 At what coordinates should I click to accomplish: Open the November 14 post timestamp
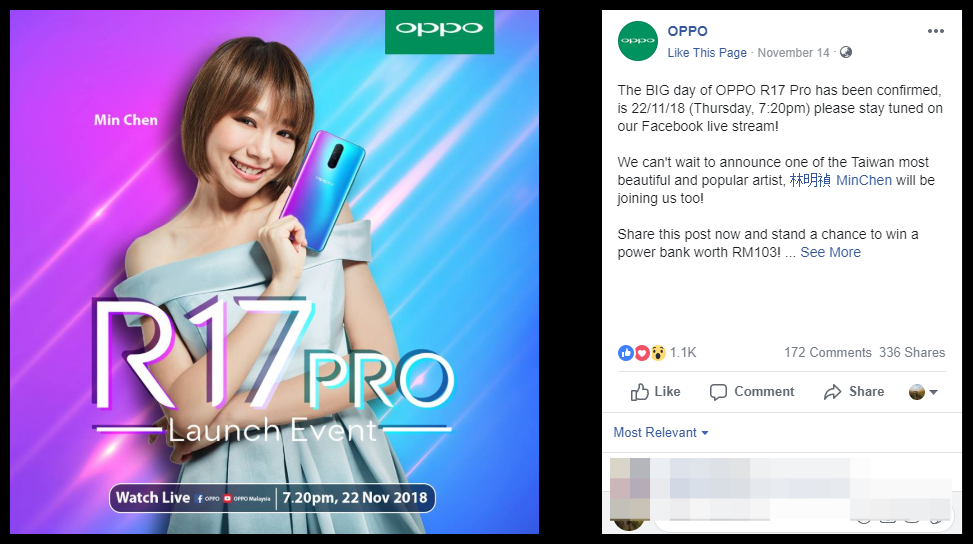pos(793,53)
